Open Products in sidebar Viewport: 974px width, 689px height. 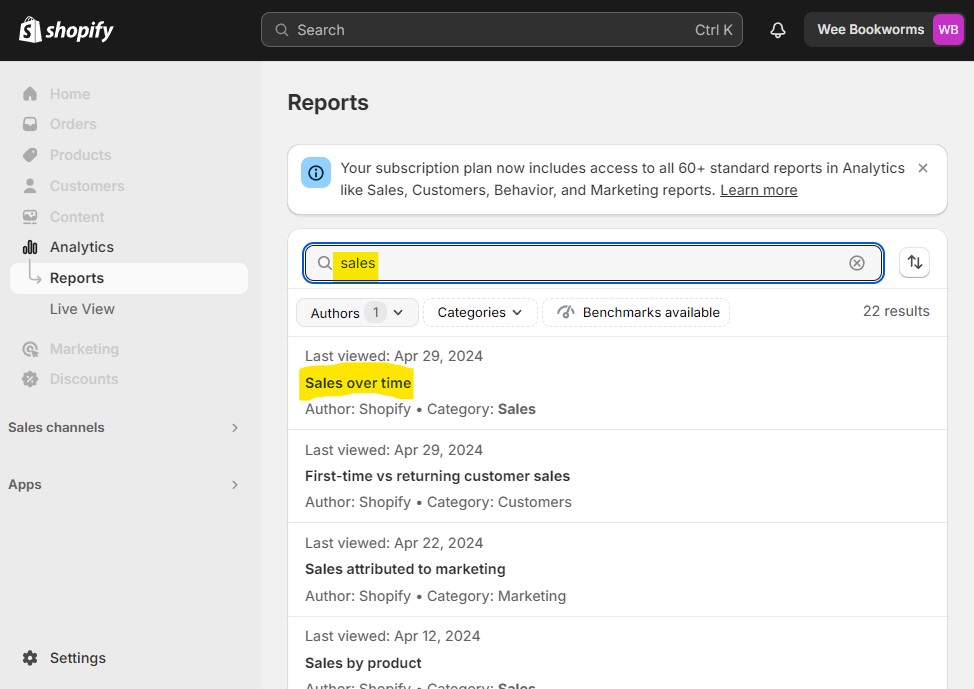point(80,155)
